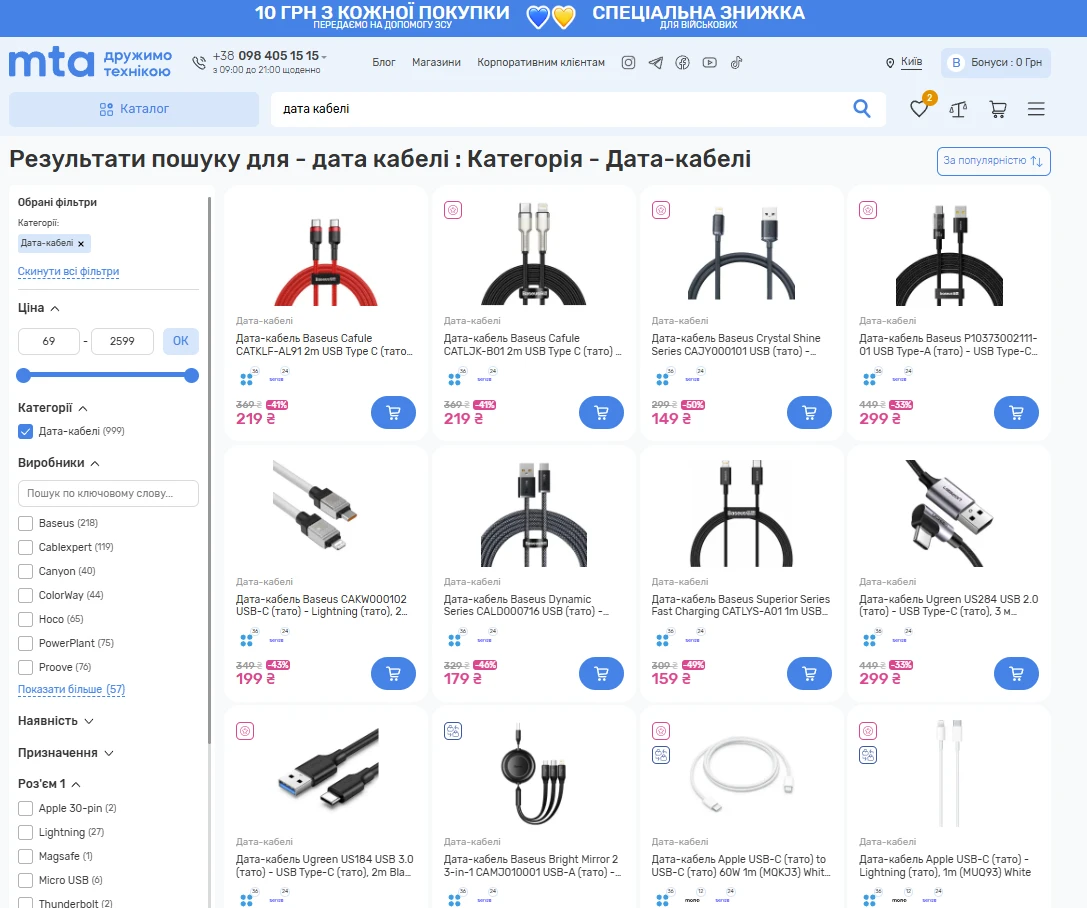Apply price range with OK button
This screenshot has width=1087, height=908.
tap(181, 341)
